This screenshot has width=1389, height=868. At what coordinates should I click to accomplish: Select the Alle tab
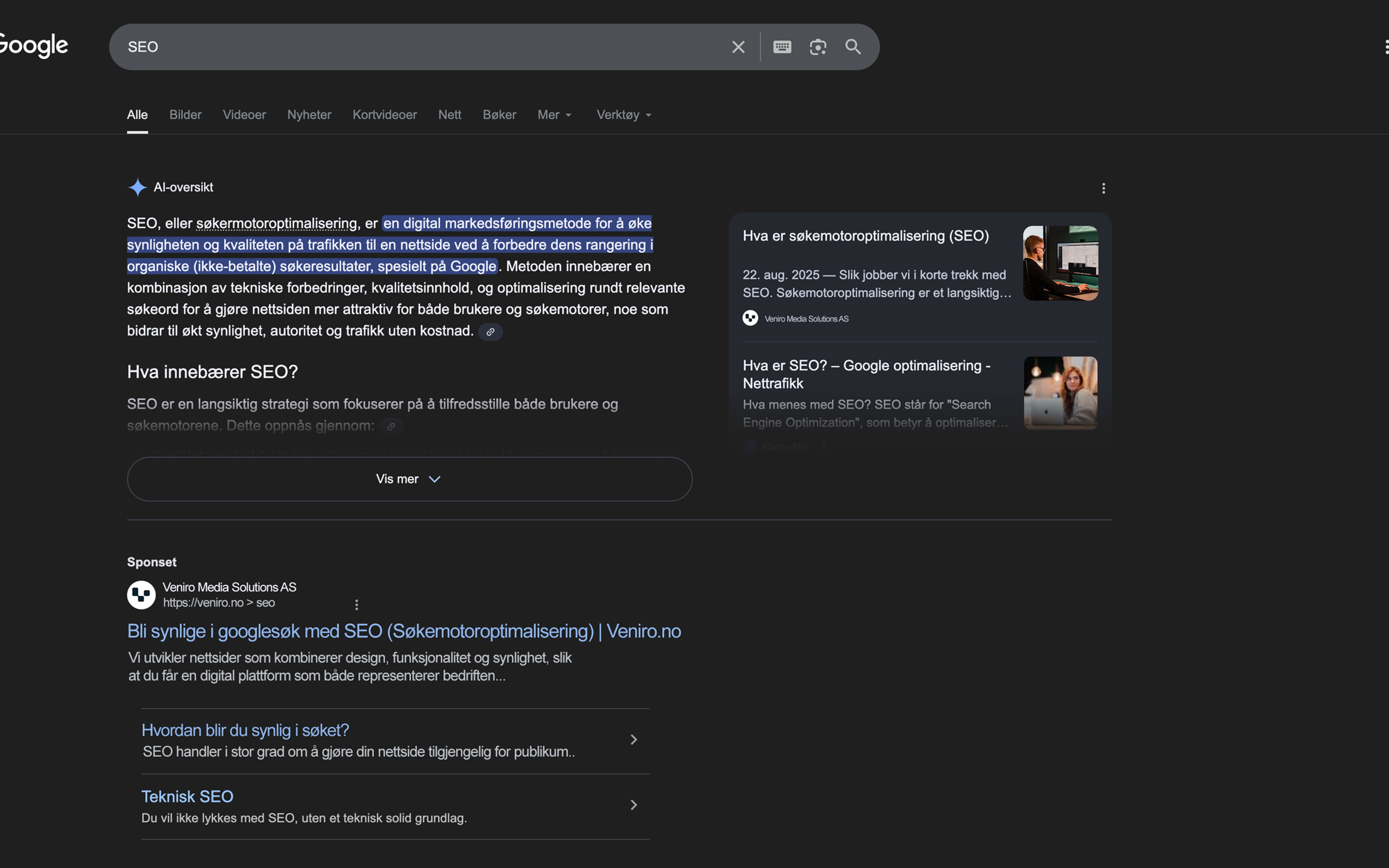(x=137, y=115)
